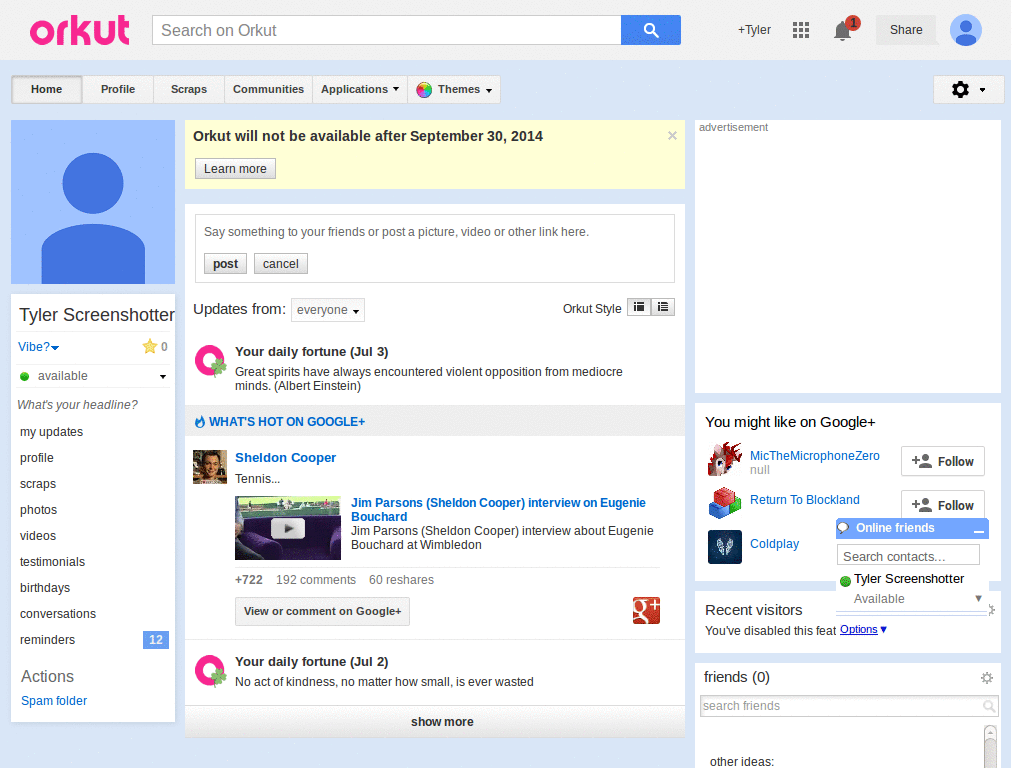Open the Vibe? dropdown

[x=39, y=347]
